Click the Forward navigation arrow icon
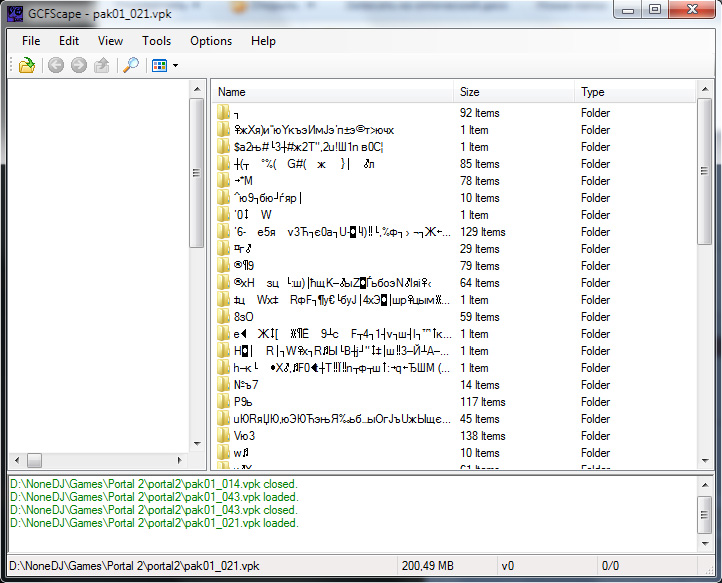Image resolution: width=722 pixels, height=583 pixels. pos(79,65)
